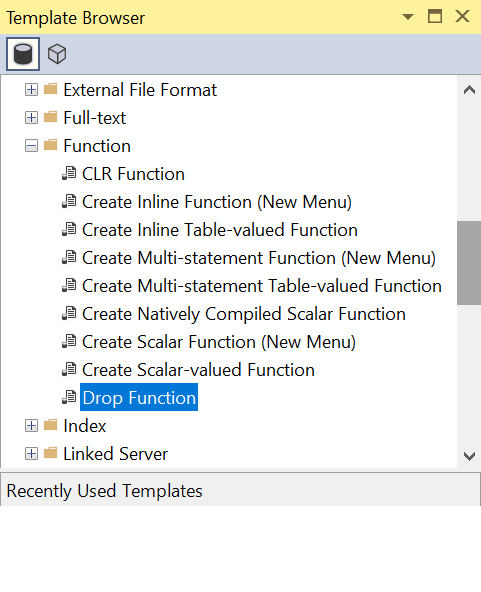Click the Drop Function template icon
481x592 pixels.
[69, 397]
